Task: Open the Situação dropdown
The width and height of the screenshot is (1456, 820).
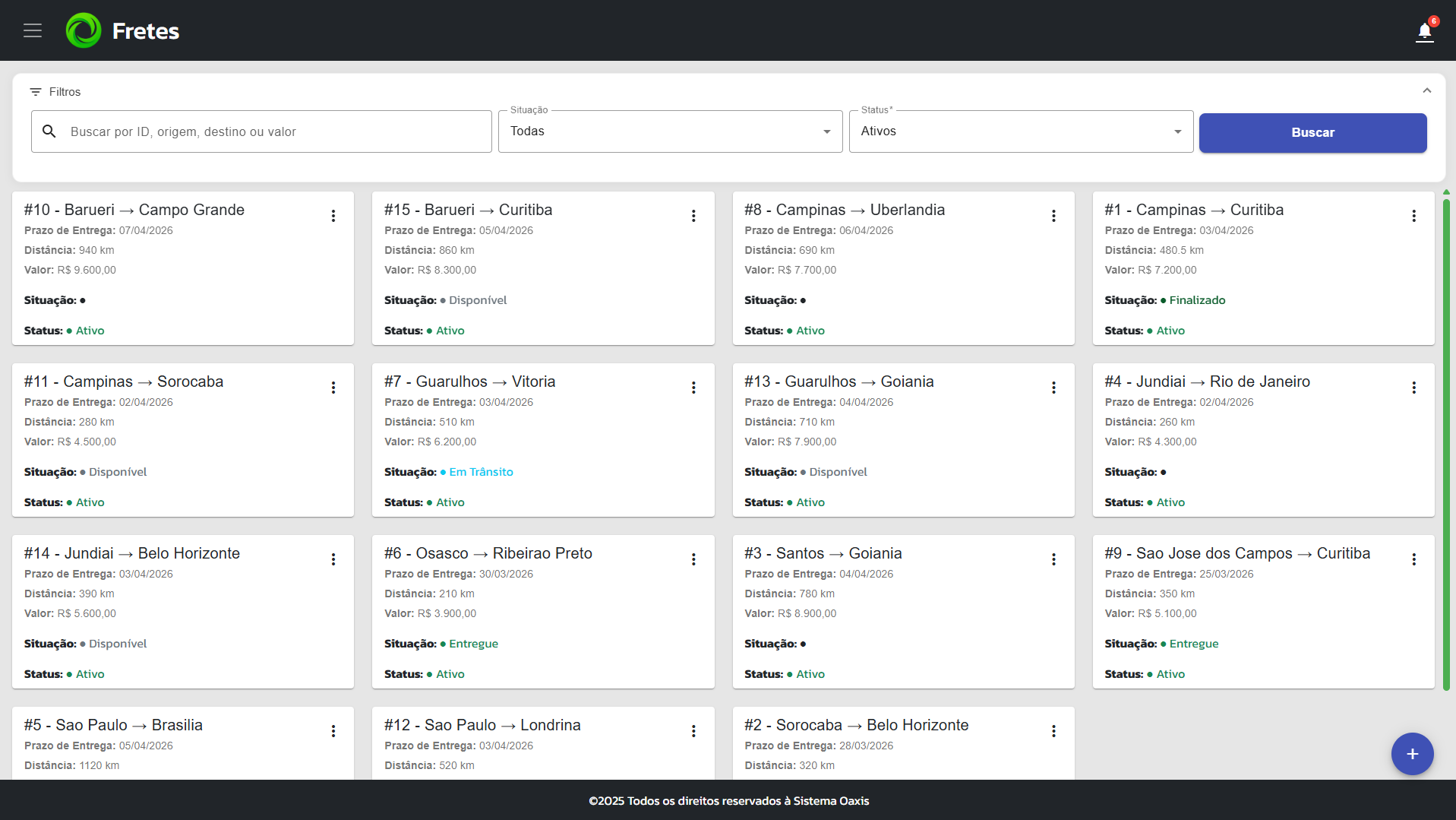Action: [x=670, y=131]
